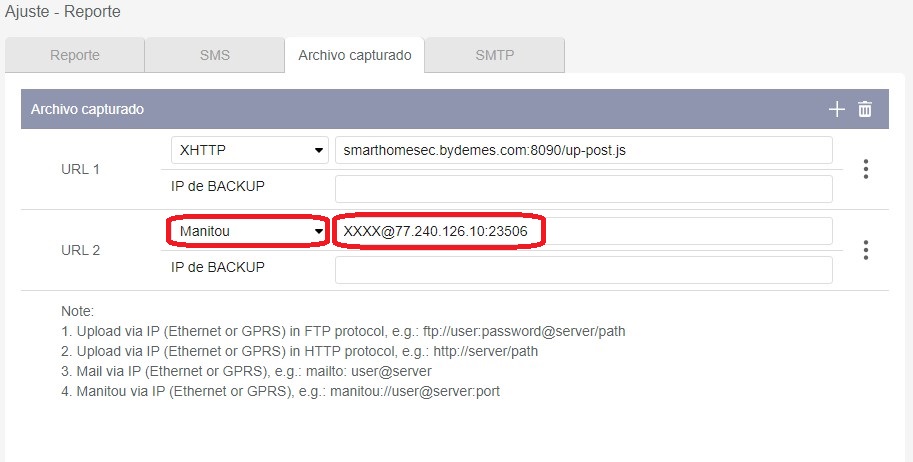Go to the SMTP tab
This screenshot has height=462, width=913.
[x=494, y=55]
